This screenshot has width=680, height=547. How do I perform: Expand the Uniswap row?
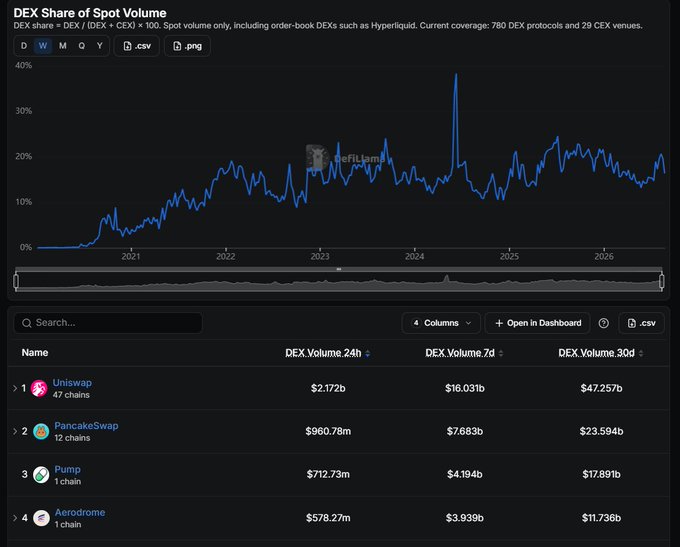coord(15,388)
